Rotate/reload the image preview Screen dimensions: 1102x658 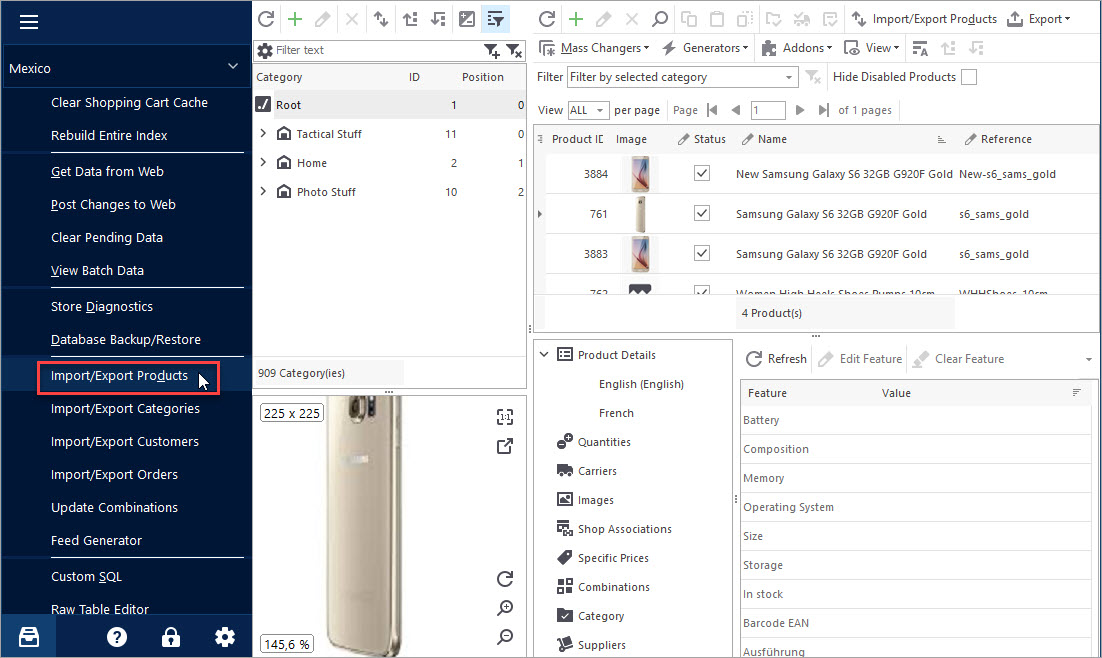tap(505, 579)
